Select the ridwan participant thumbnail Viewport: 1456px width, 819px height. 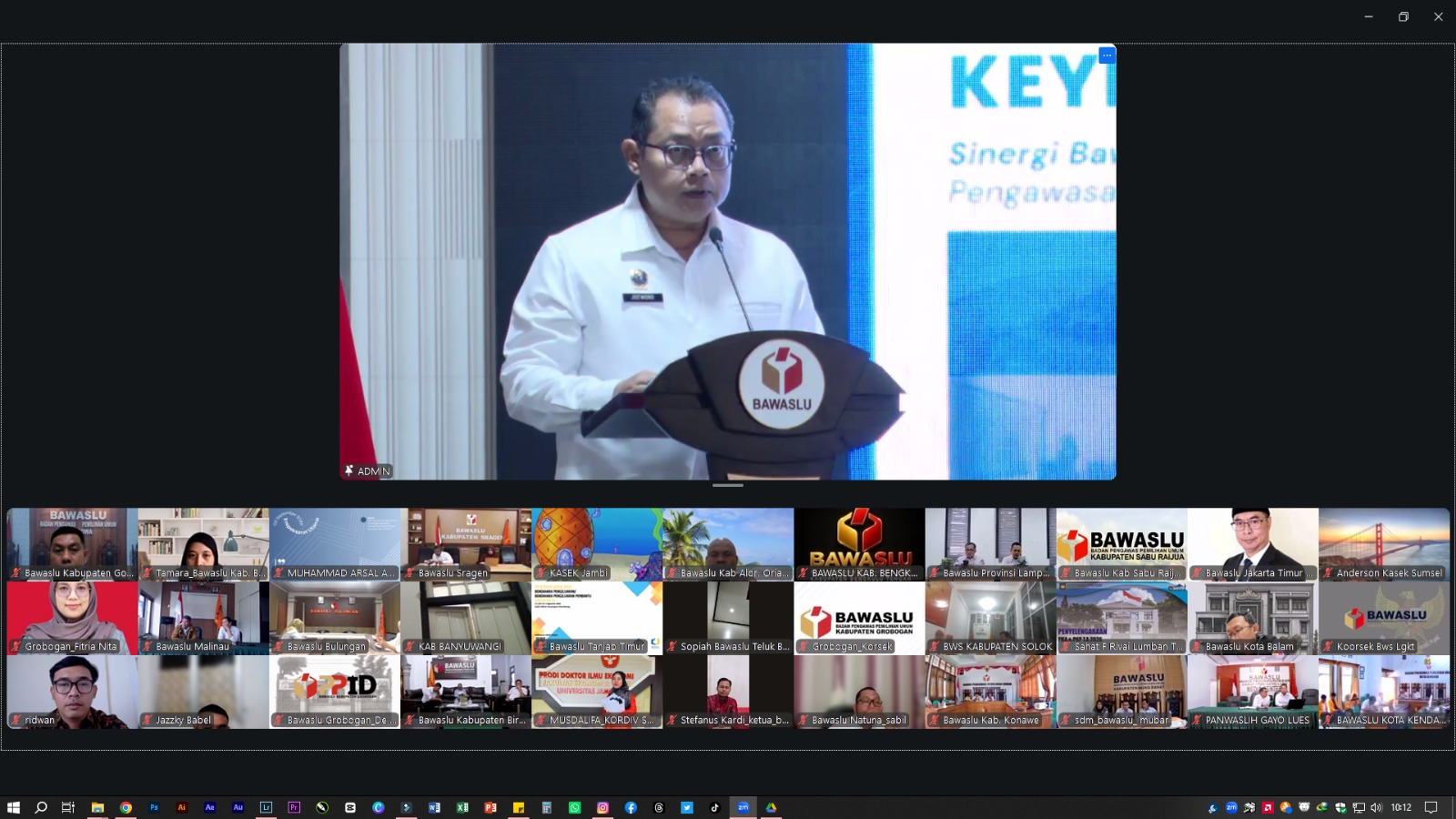73,692
